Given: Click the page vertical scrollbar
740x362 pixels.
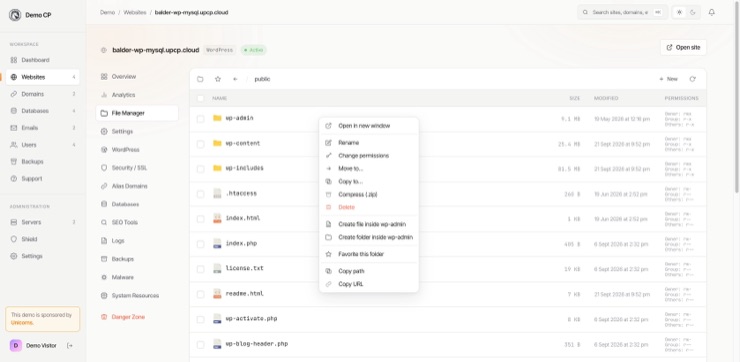Looking at the screenshot, I should point(738,96).
